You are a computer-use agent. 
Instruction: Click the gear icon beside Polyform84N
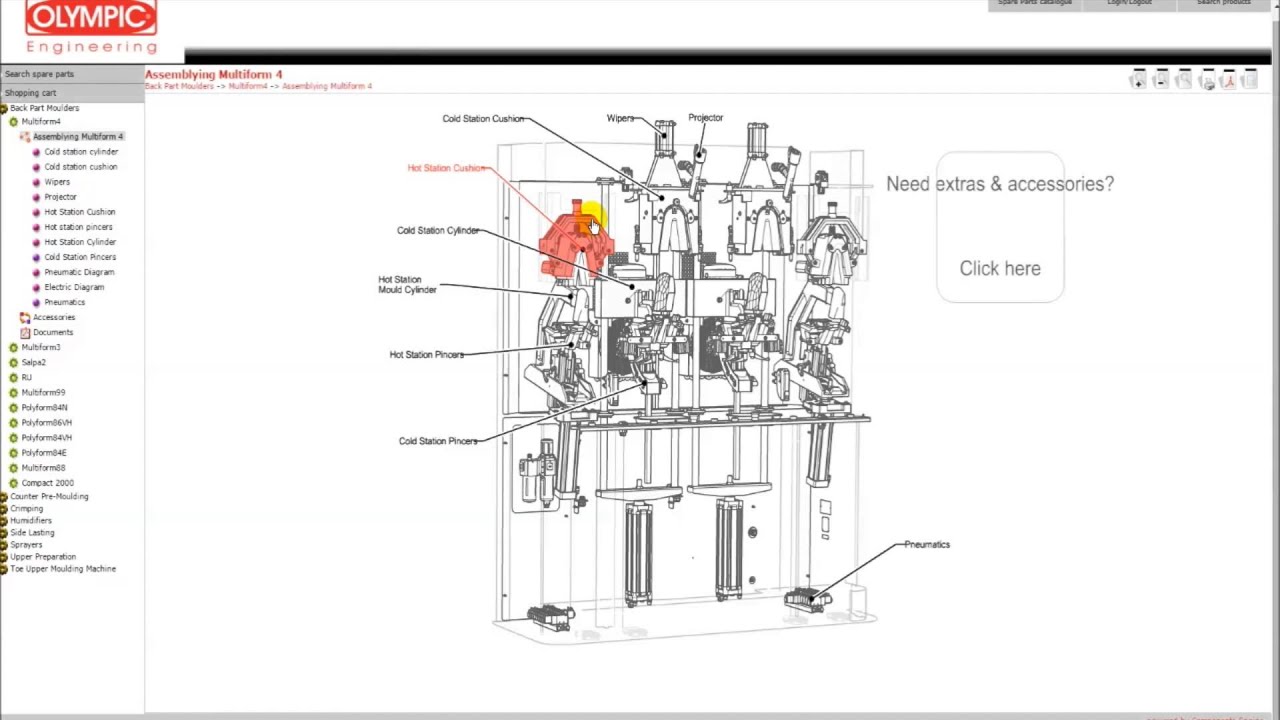pyautogui.click(x=13, y=408)
